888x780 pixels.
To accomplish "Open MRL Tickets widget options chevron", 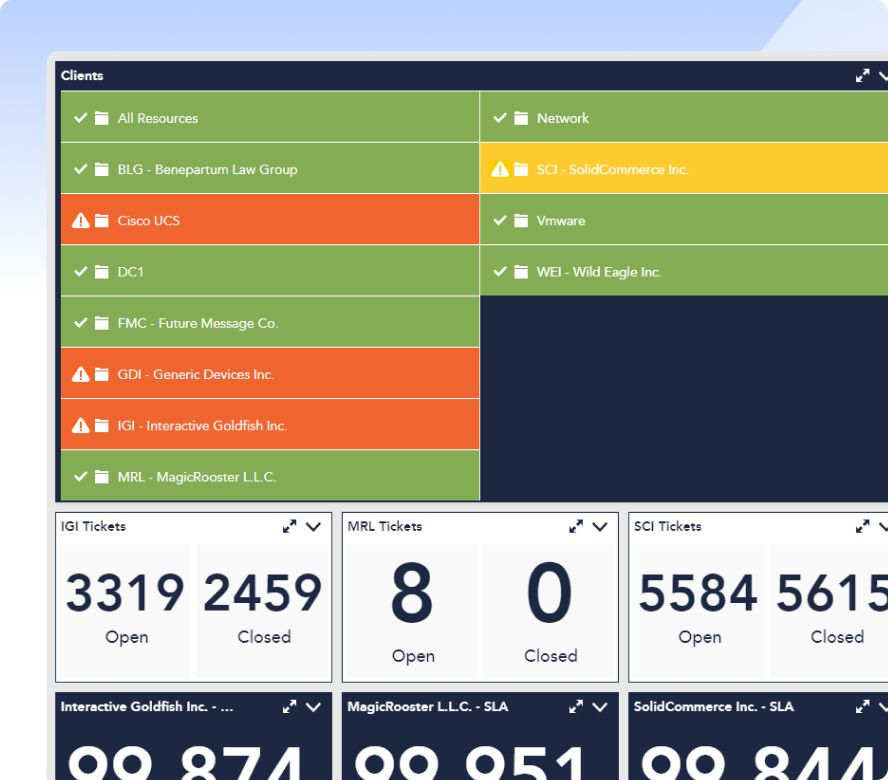I will pos(600,527).
